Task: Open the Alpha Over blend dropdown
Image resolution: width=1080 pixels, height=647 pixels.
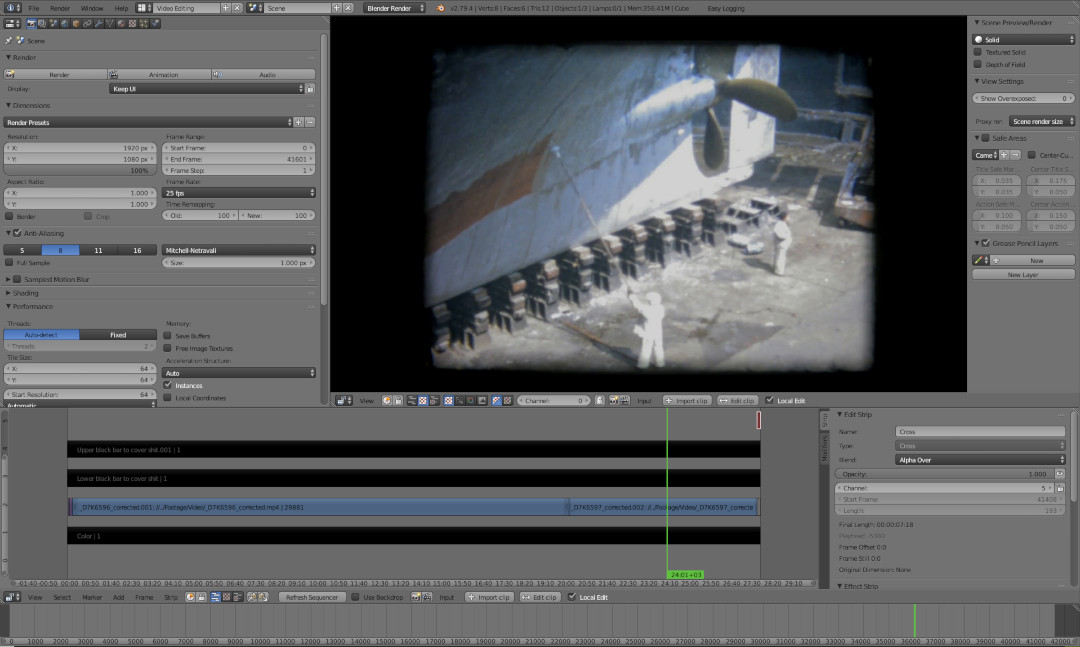Action: (x=980, y=460)
